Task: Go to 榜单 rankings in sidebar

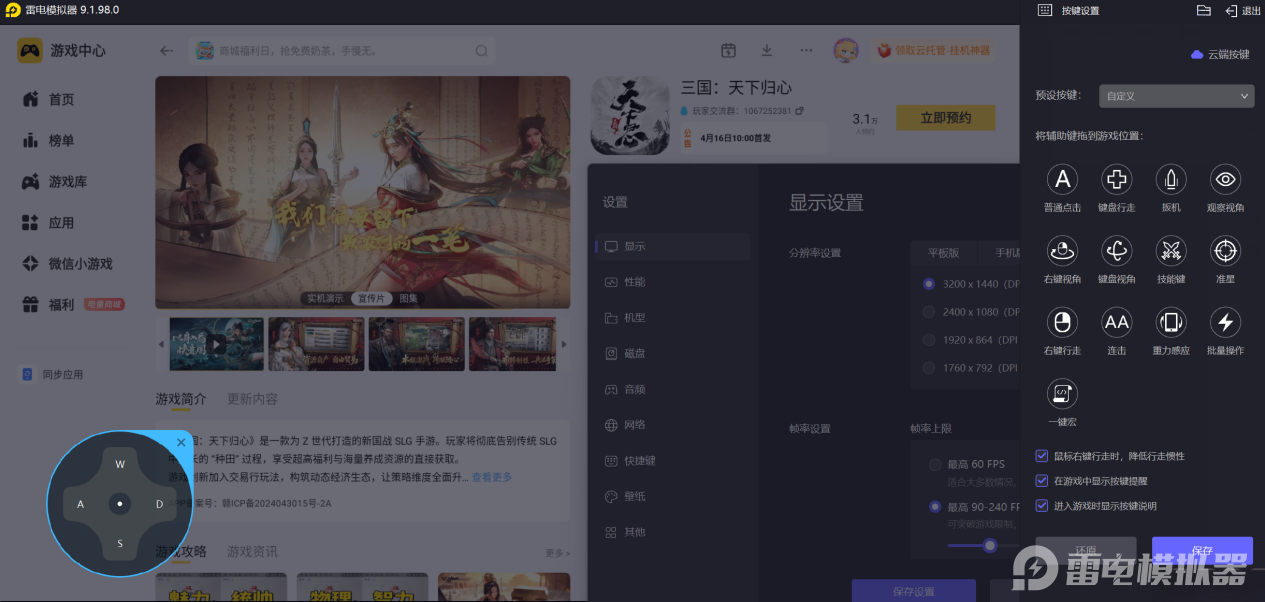Action: click(x=62, y=141)
